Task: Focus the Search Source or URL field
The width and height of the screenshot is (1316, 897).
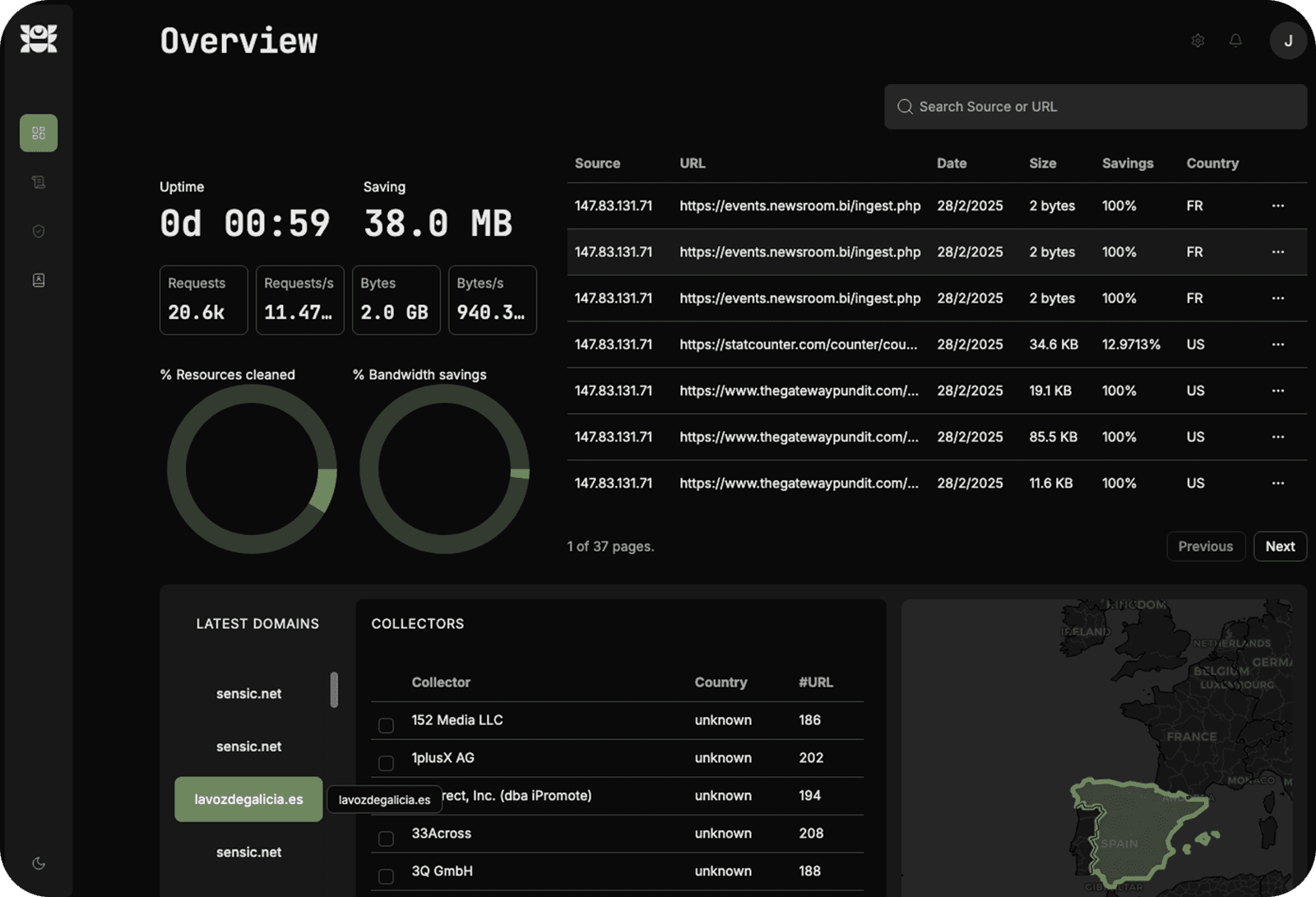Action: click(x=1102, y=107)
